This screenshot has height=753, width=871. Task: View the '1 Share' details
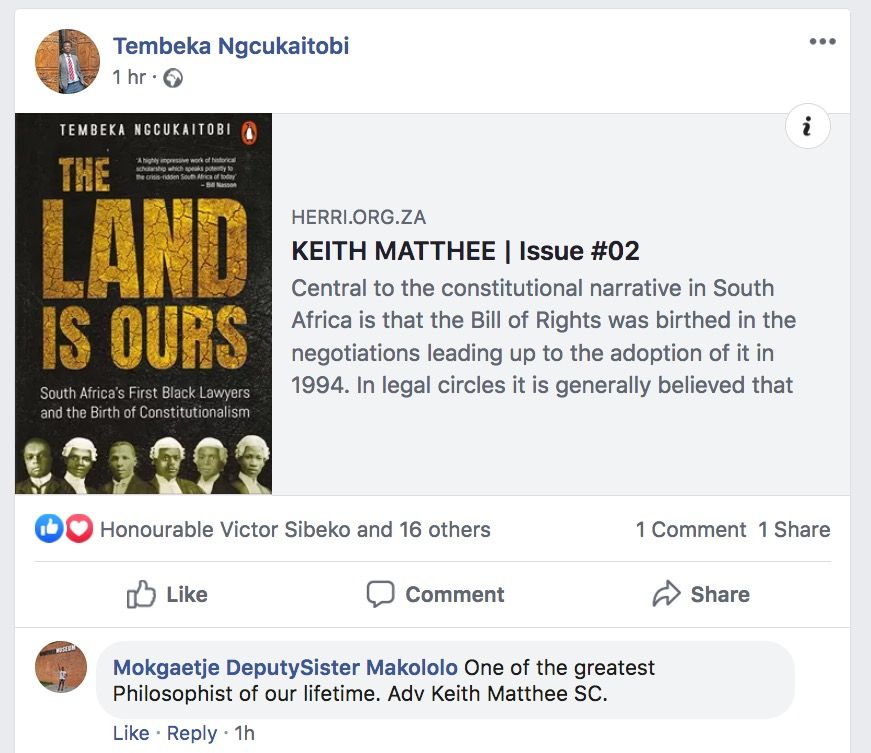point(794,530)
